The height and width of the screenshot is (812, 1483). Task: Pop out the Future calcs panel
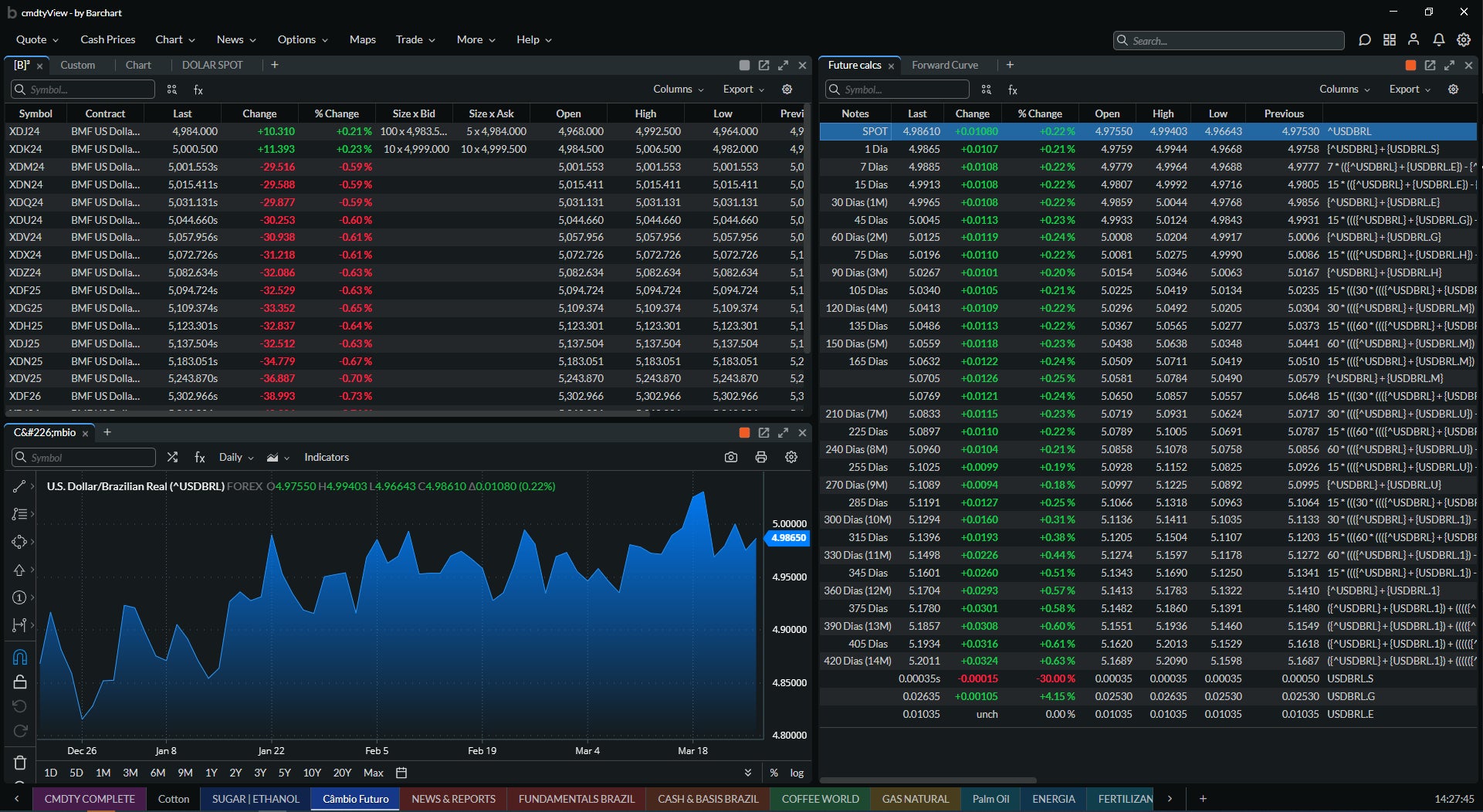[x=1430, y=66]
